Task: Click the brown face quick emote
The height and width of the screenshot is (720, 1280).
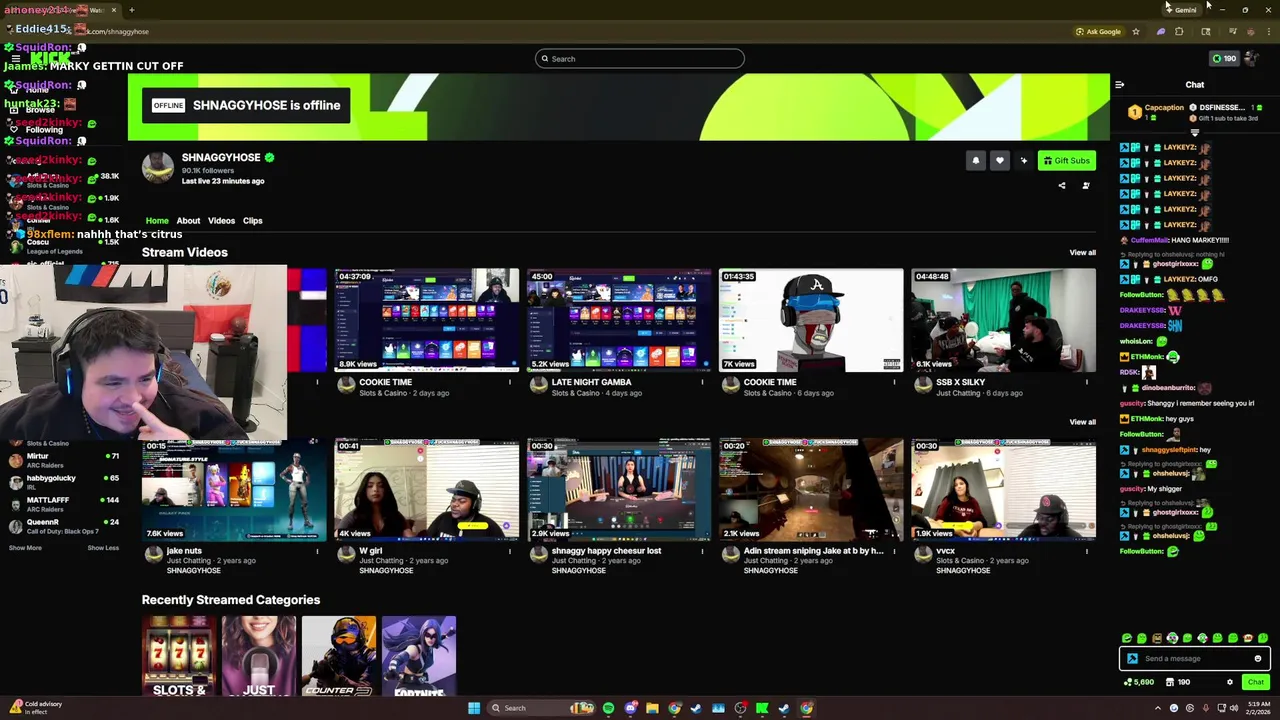Action: point(1157,638)
